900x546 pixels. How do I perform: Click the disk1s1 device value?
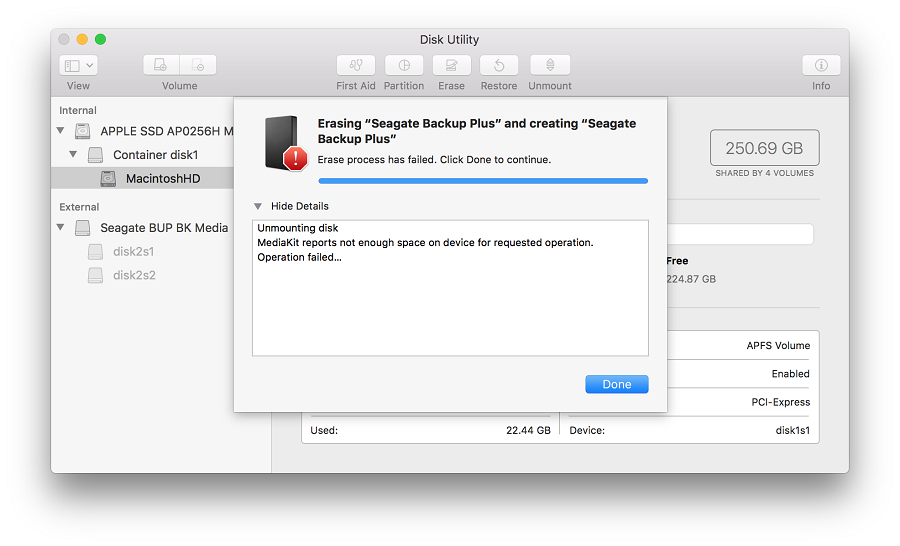(793, 430)
